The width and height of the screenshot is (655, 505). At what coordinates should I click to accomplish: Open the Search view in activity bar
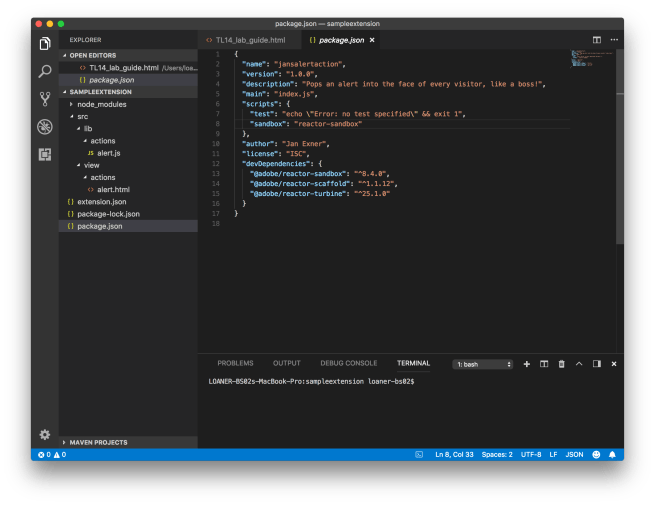point(45,72)
